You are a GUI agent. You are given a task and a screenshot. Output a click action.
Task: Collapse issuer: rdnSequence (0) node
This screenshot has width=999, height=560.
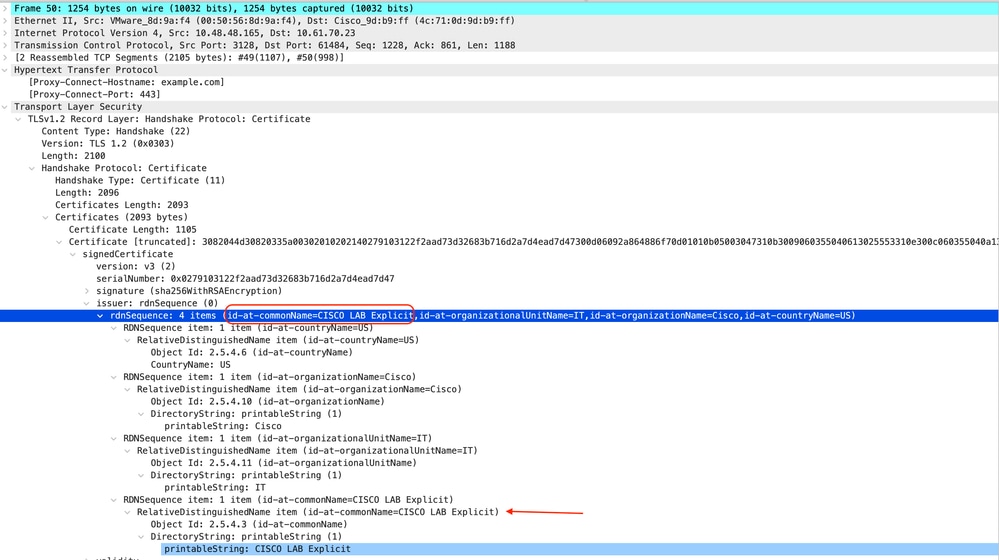point(87,303)
